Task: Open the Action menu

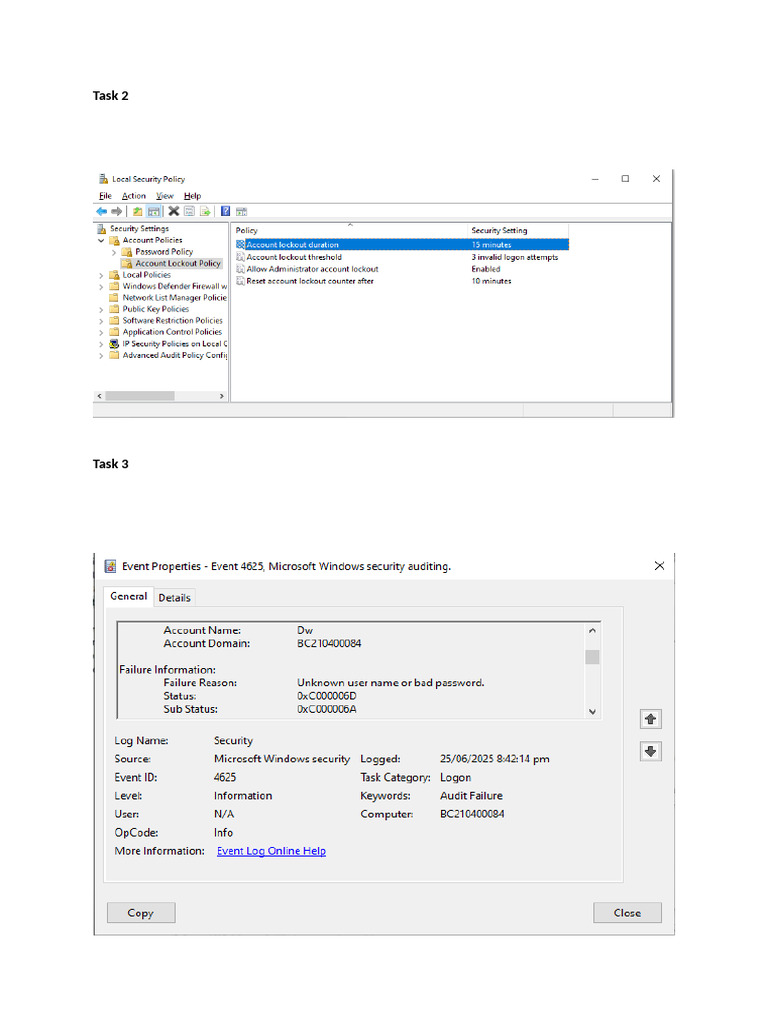Action: [134, 196]
